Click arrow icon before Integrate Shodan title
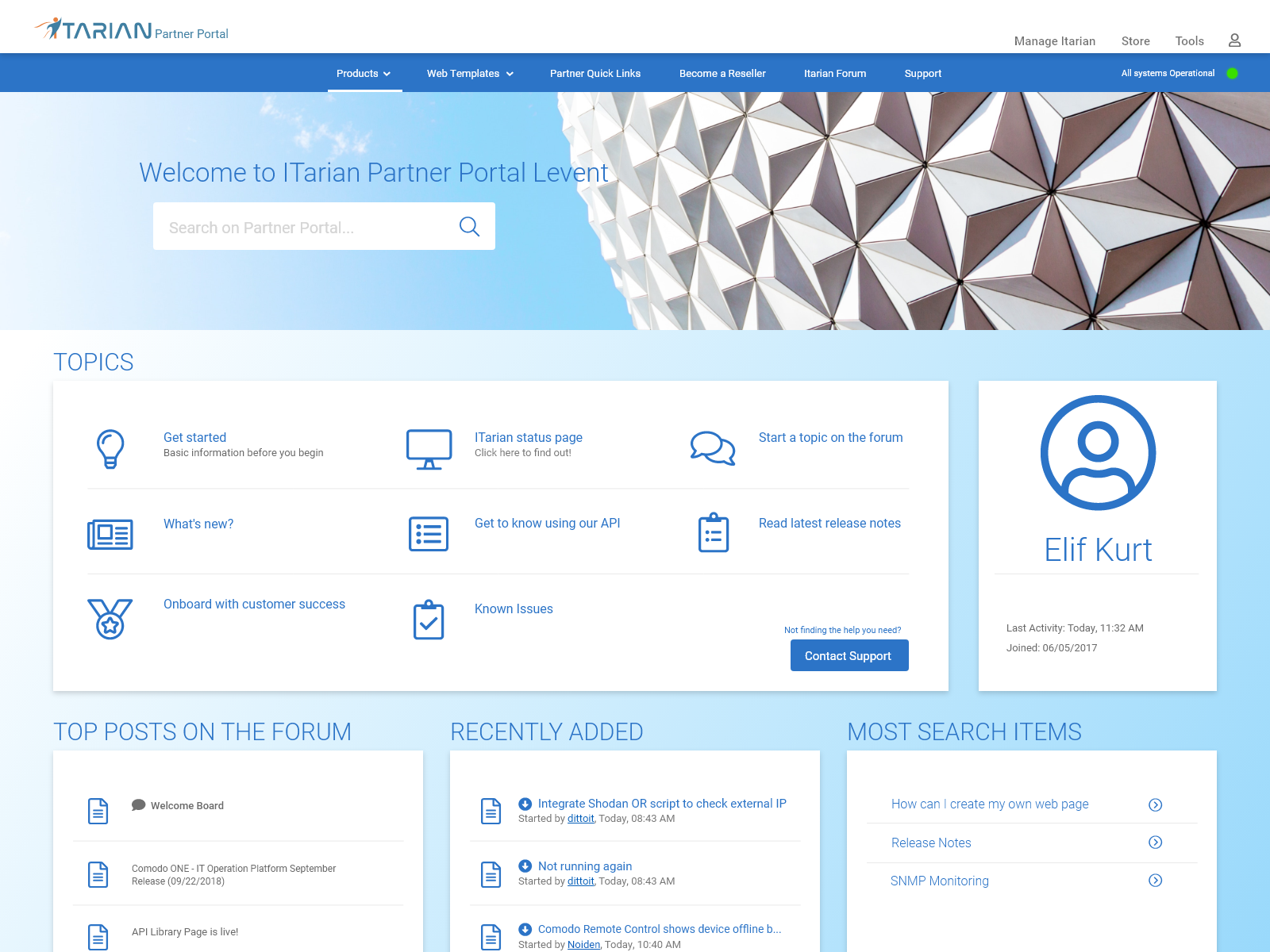 pyautogui.click(x=525, y=804)
